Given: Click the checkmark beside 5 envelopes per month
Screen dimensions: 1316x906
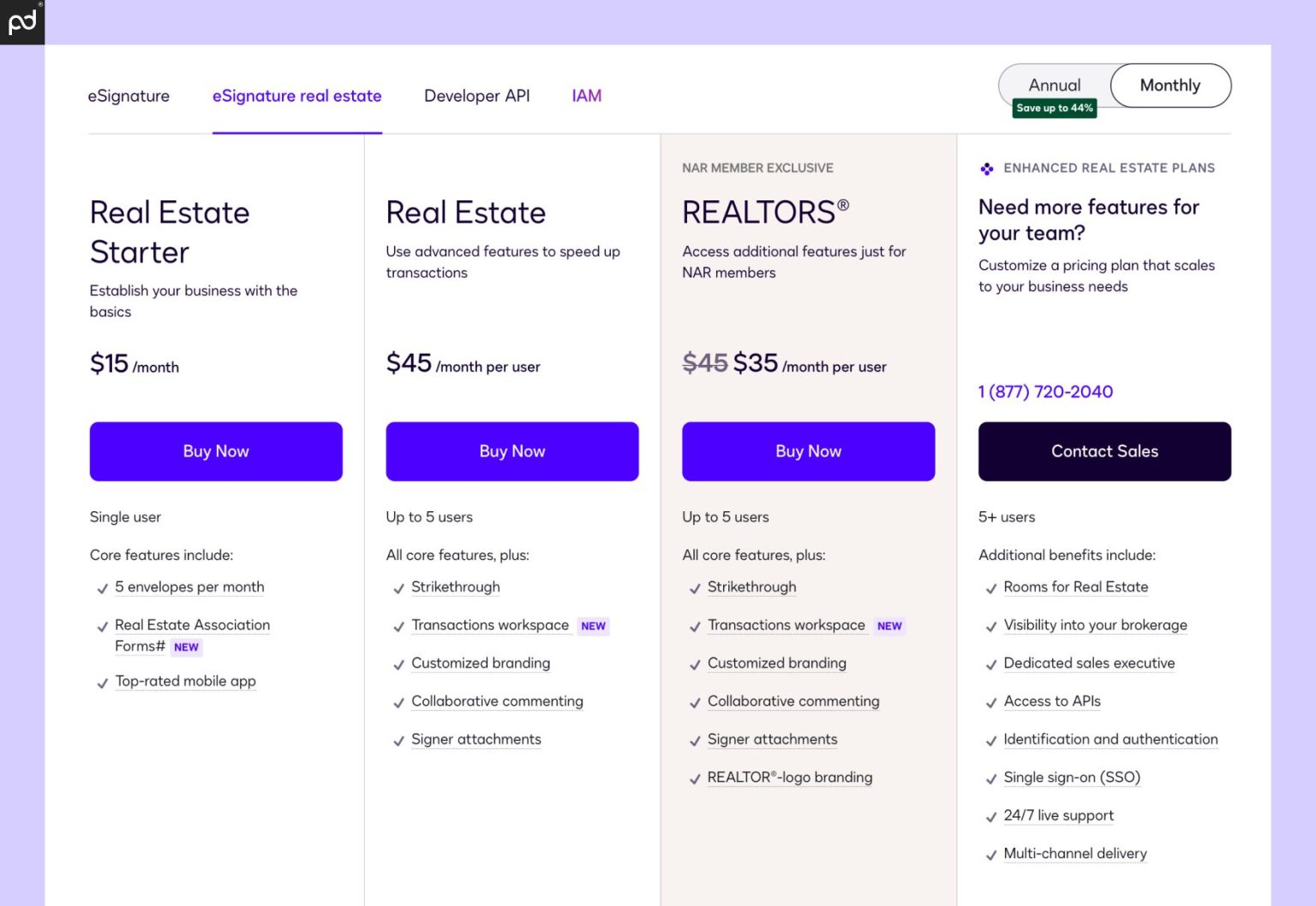Looking at the screenshot, I should [102, 588].
